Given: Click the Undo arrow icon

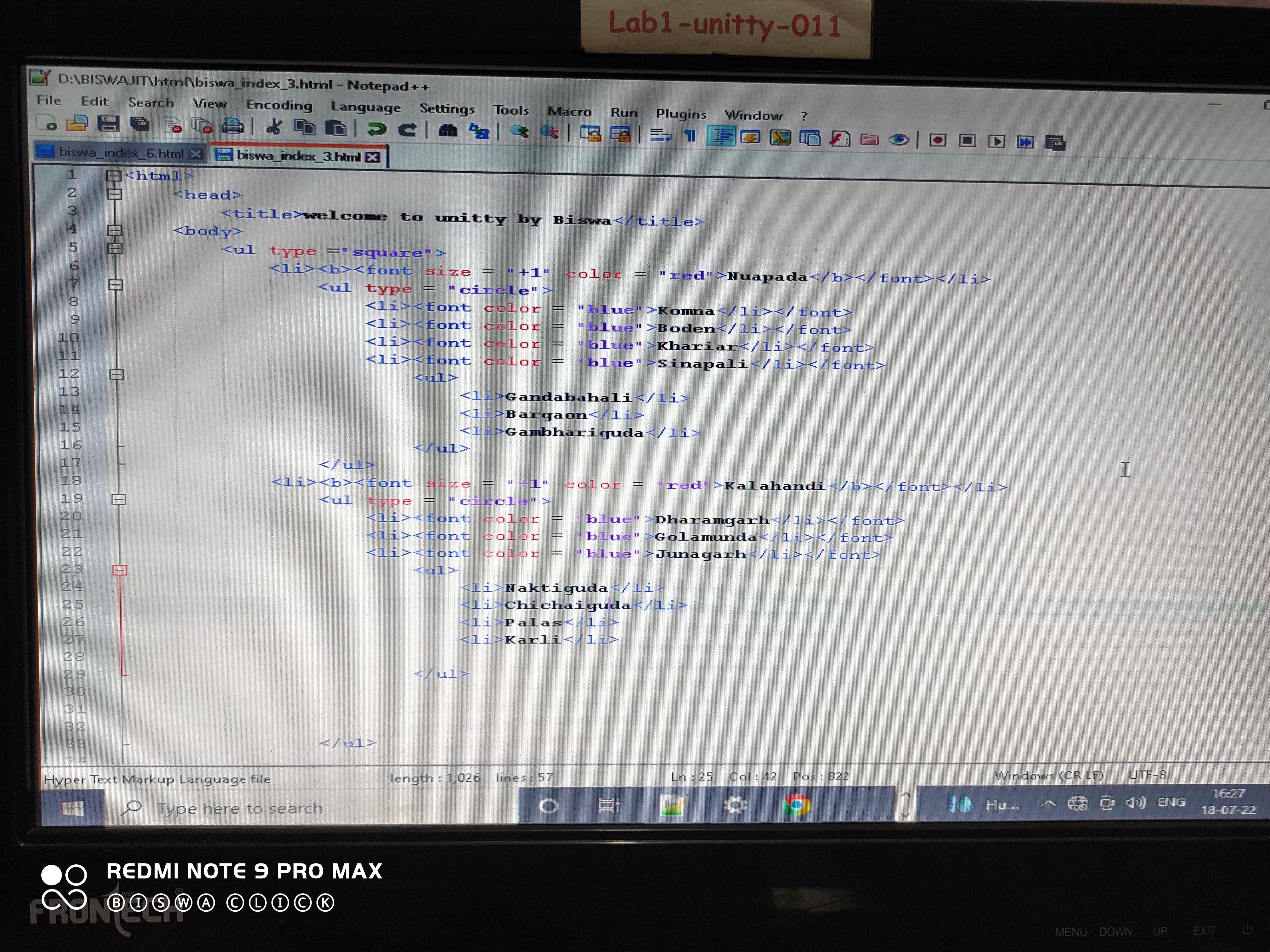Looking at the screenshot, I should point(377,129).
